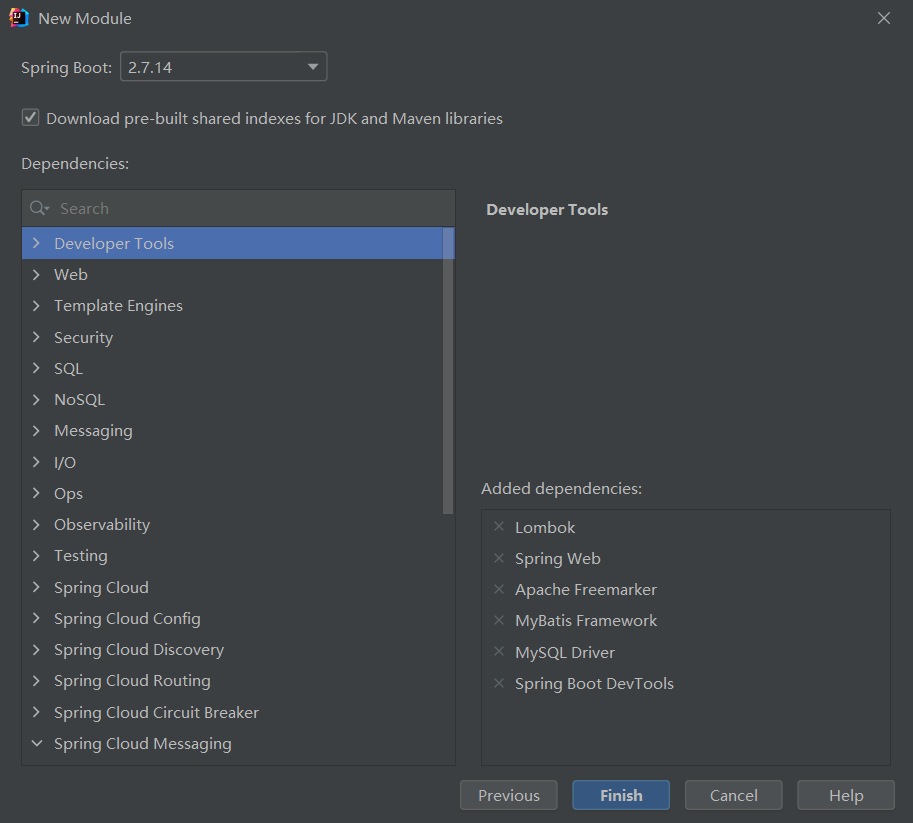Viewport: 913px width, 823px height.
Task: Remove MySQL Driver dependency
Action: coord(499,651)
